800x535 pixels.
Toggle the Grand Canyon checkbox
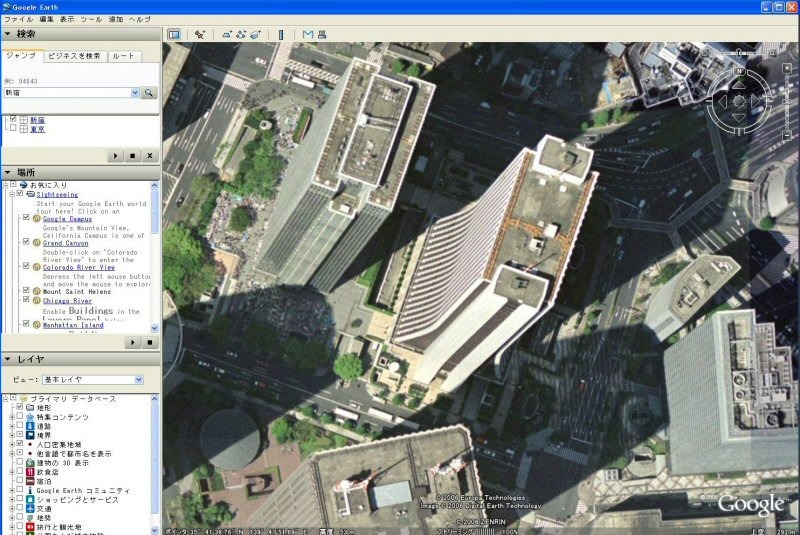coord(26,242)
